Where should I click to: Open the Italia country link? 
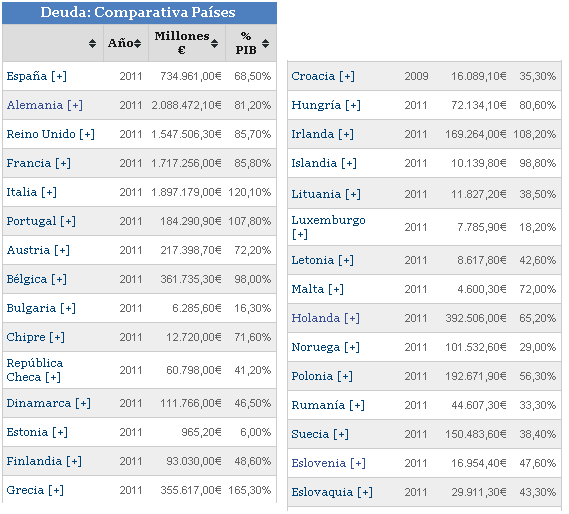(22, 192)
